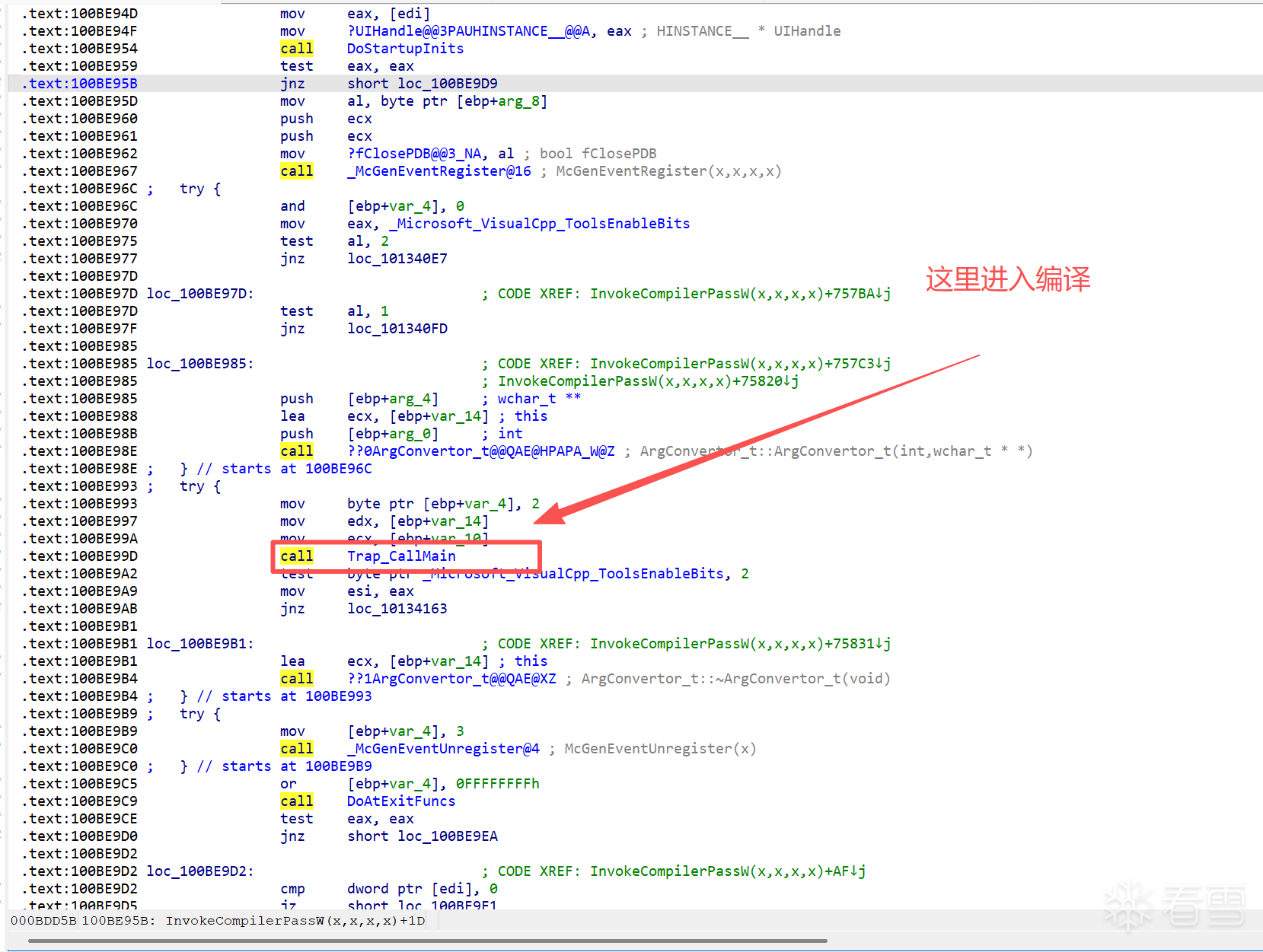Click the operand 'esi, eax'

click(381, 591)
